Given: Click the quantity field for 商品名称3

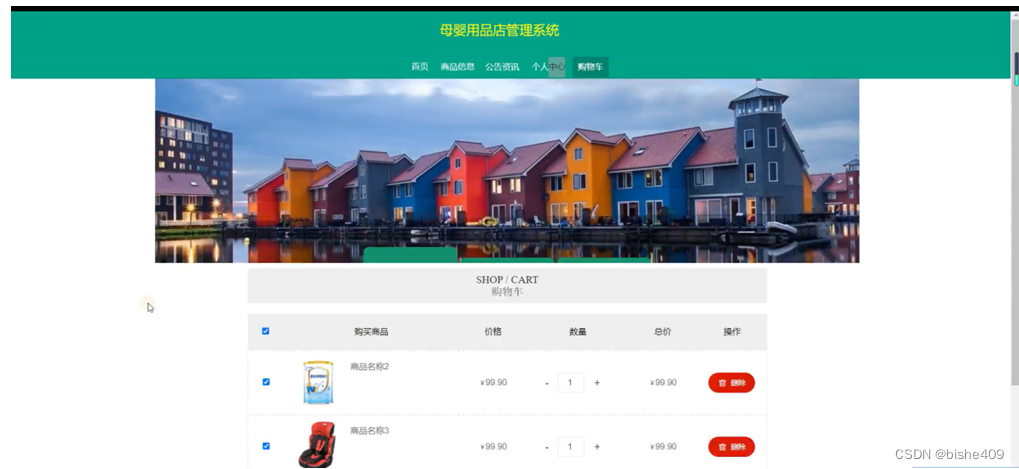Looking at the screenshot, I should pos(571,447).
